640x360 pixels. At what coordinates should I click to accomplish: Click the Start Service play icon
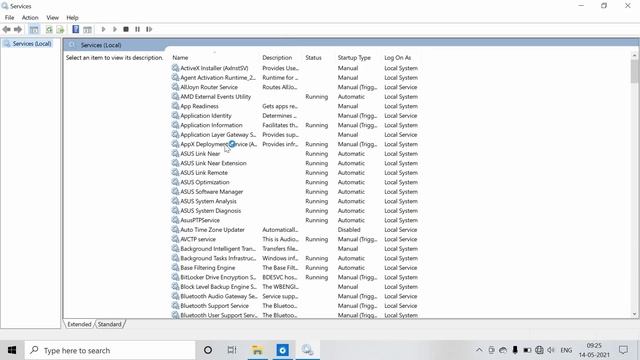click(x=103, y=29)
